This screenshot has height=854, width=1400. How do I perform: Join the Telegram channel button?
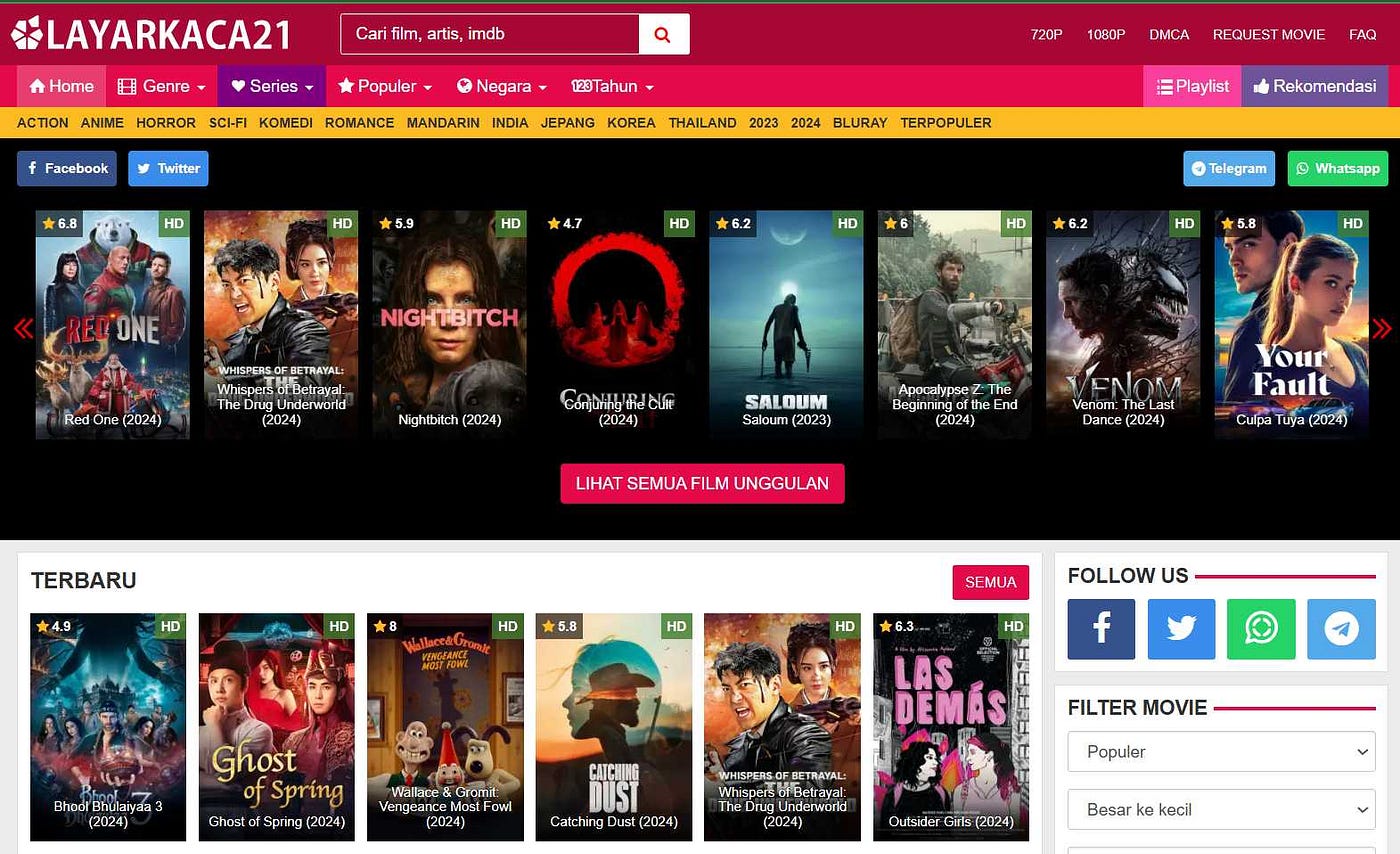1229,168
